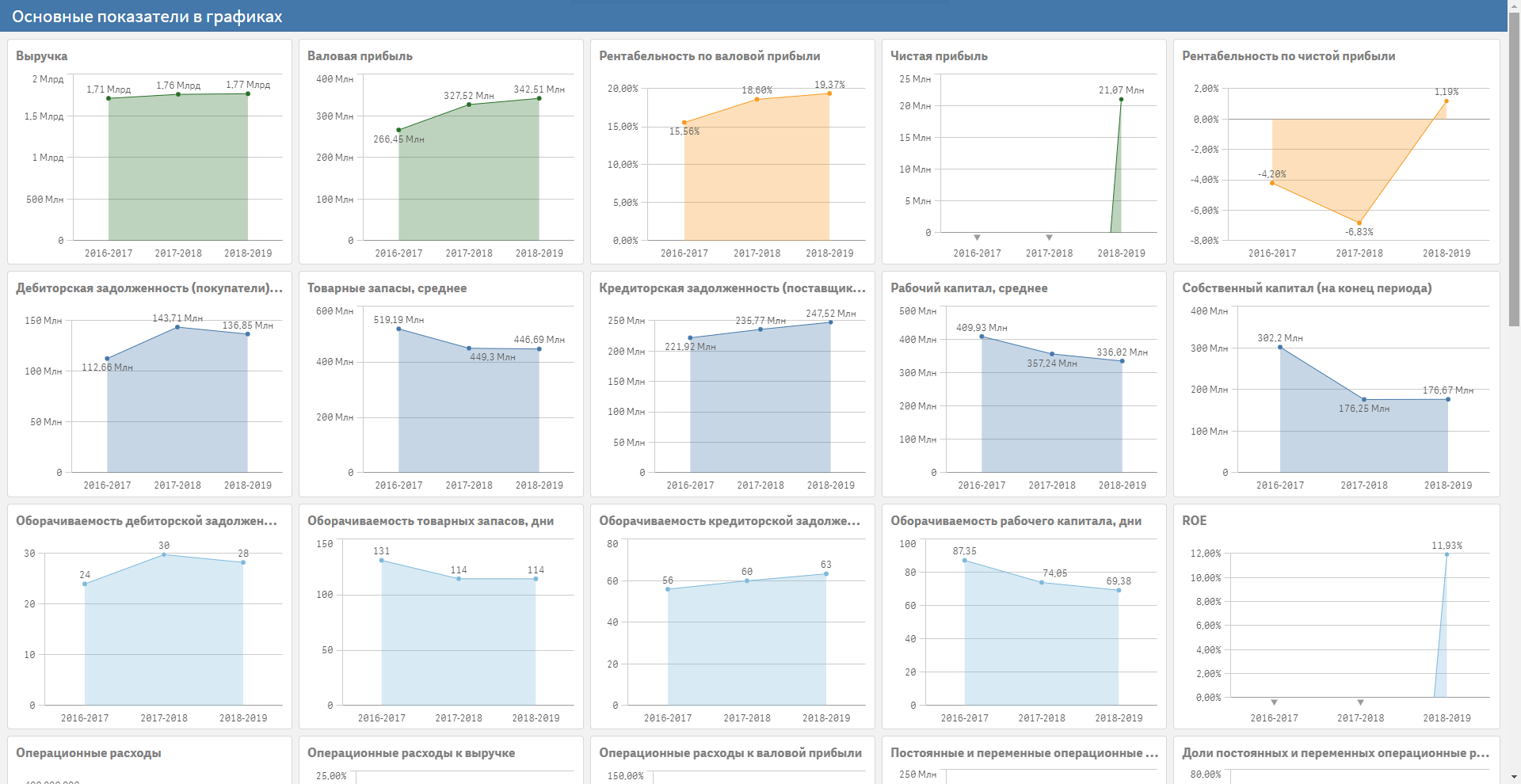Image resolution: width=1521 pixels, height=784 pixels.
Task: Select the 1,19% data point in net profit margin chart
Action: click(1447, 101)
